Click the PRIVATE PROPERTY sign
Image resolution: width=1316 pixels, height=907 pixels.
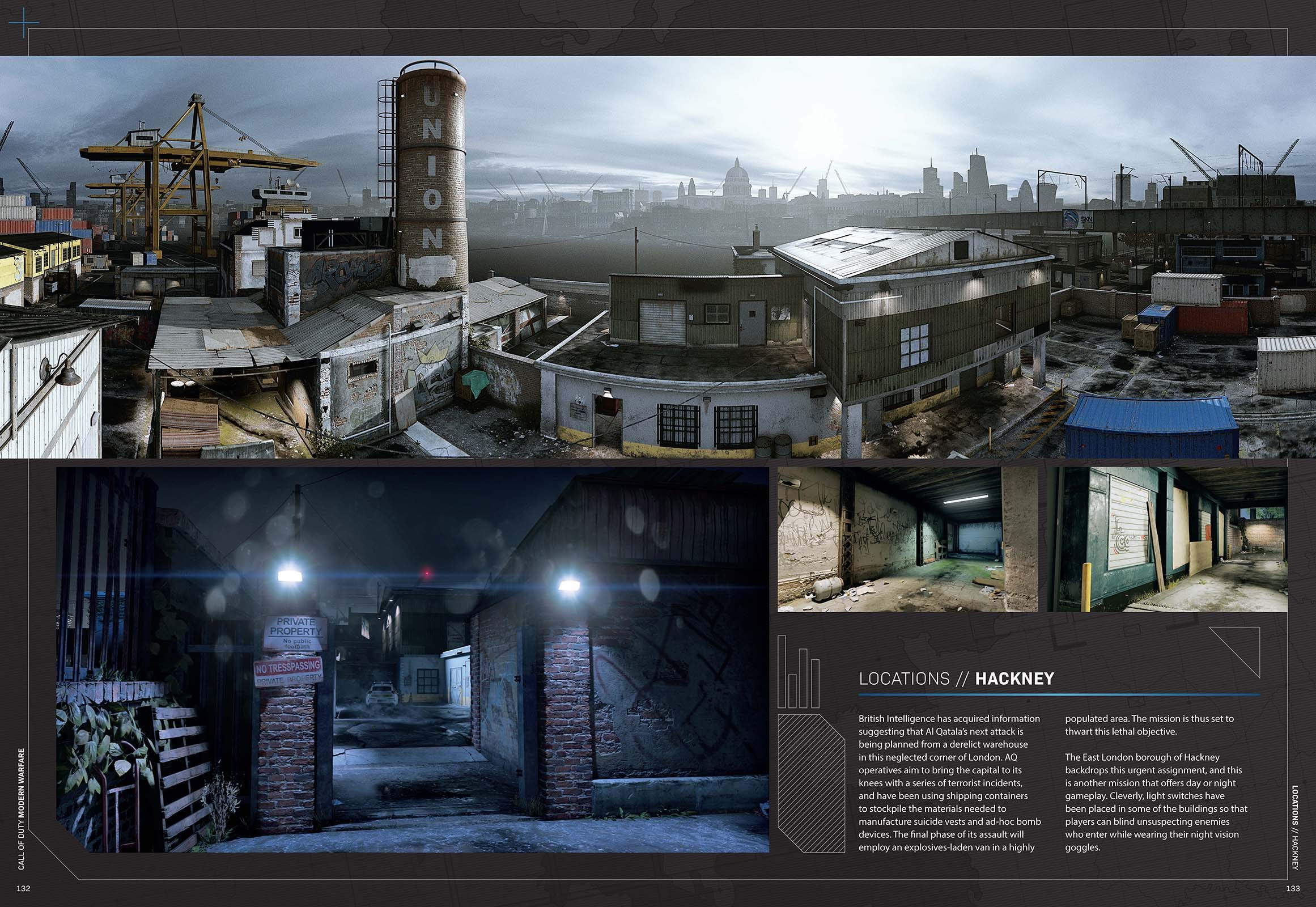(295, 633)
